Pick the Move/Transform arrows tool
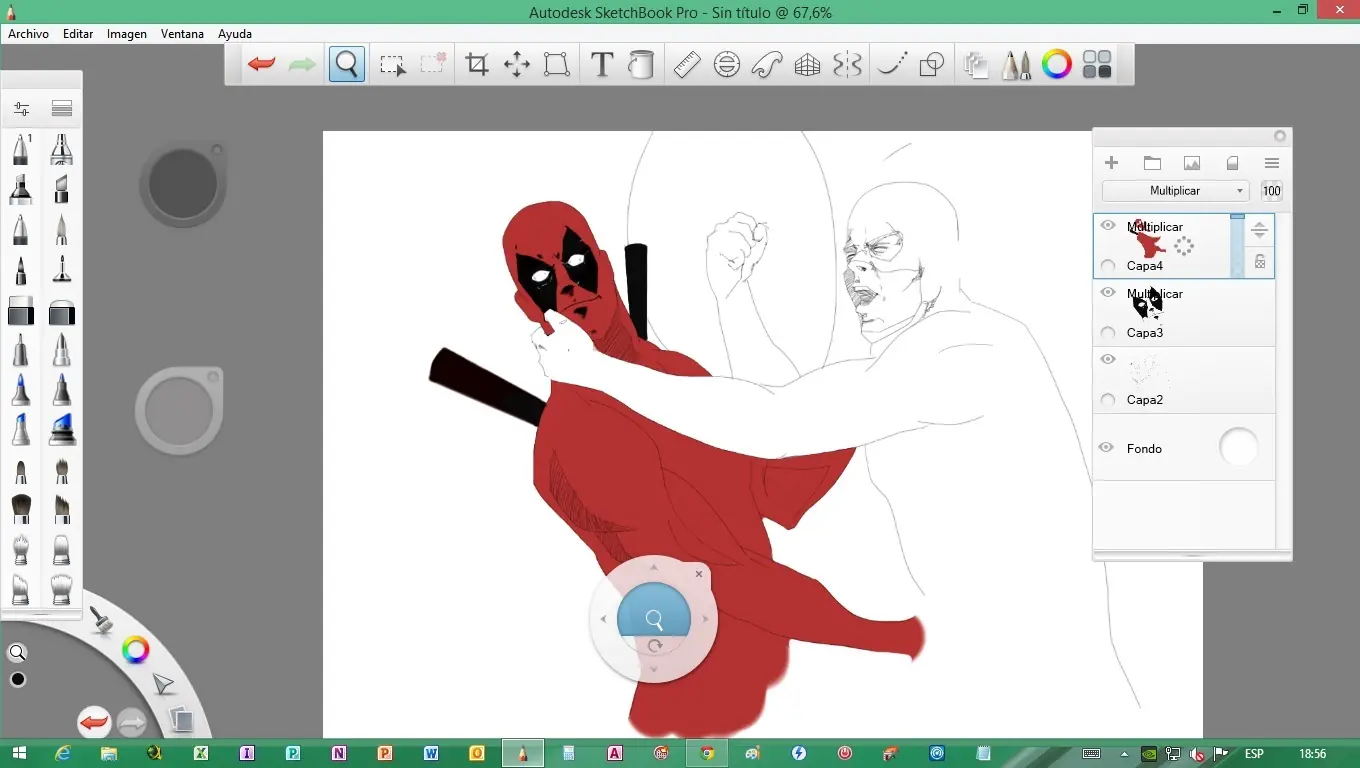The width and height of the screenshot is (1360, 768). click(517, 65)
